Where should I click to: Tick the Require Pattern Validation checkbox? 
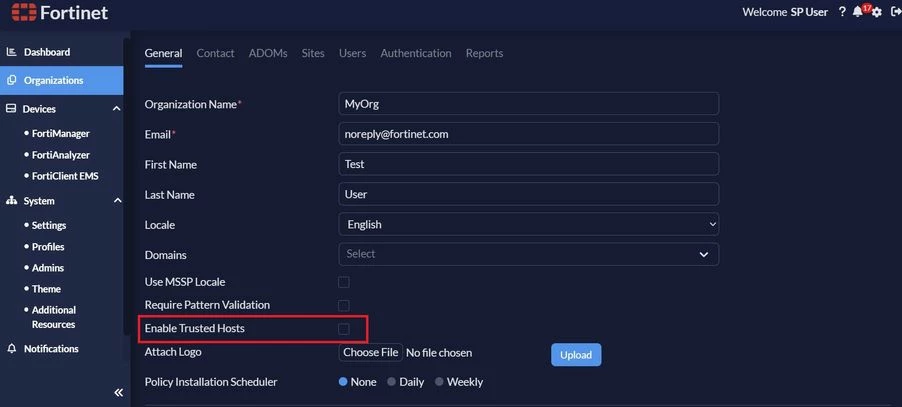tap(343, 305)
